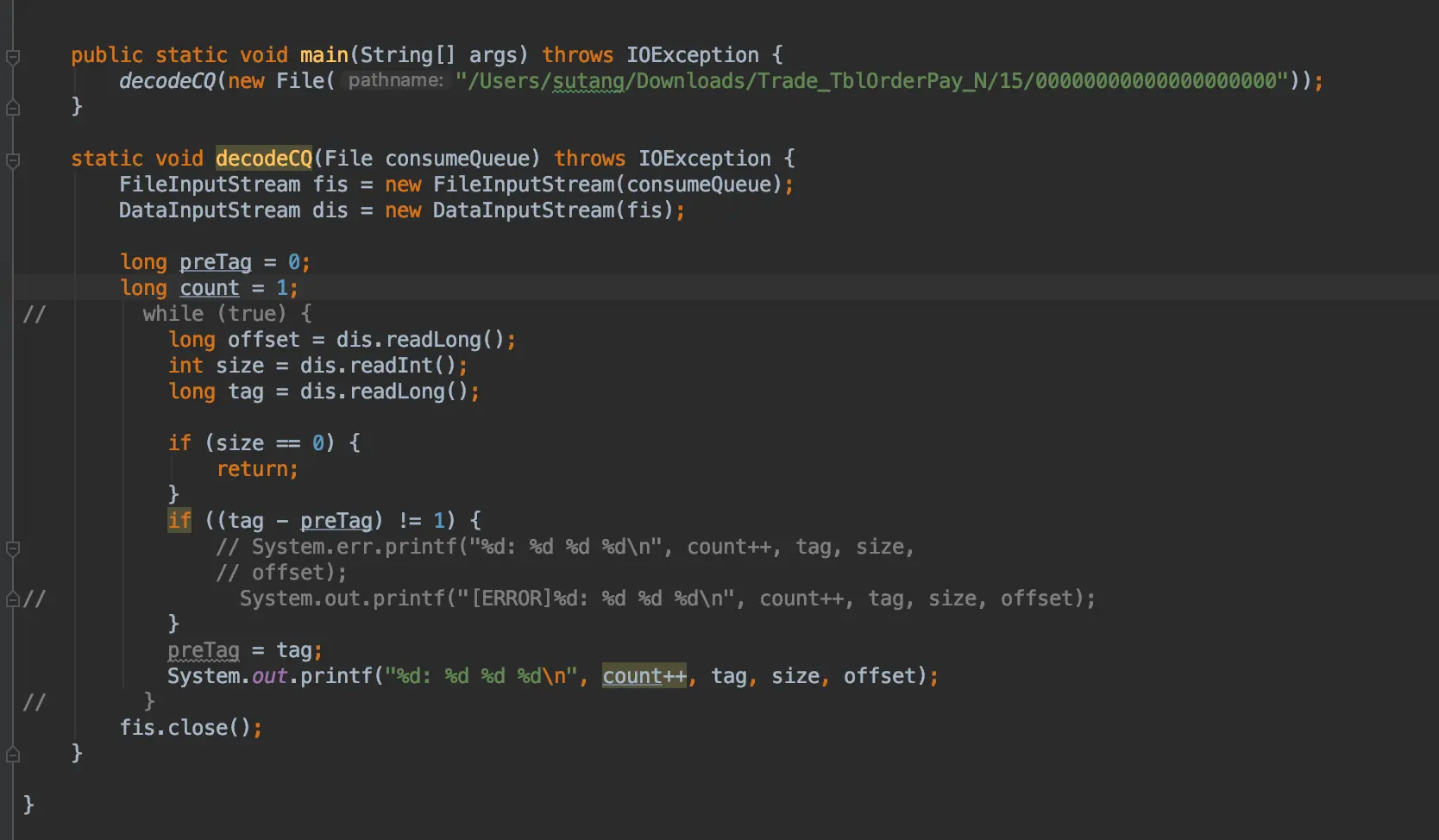Click the '// offset);' comment line
This screenshot has width=1439, height=840.
click(281, 573)
